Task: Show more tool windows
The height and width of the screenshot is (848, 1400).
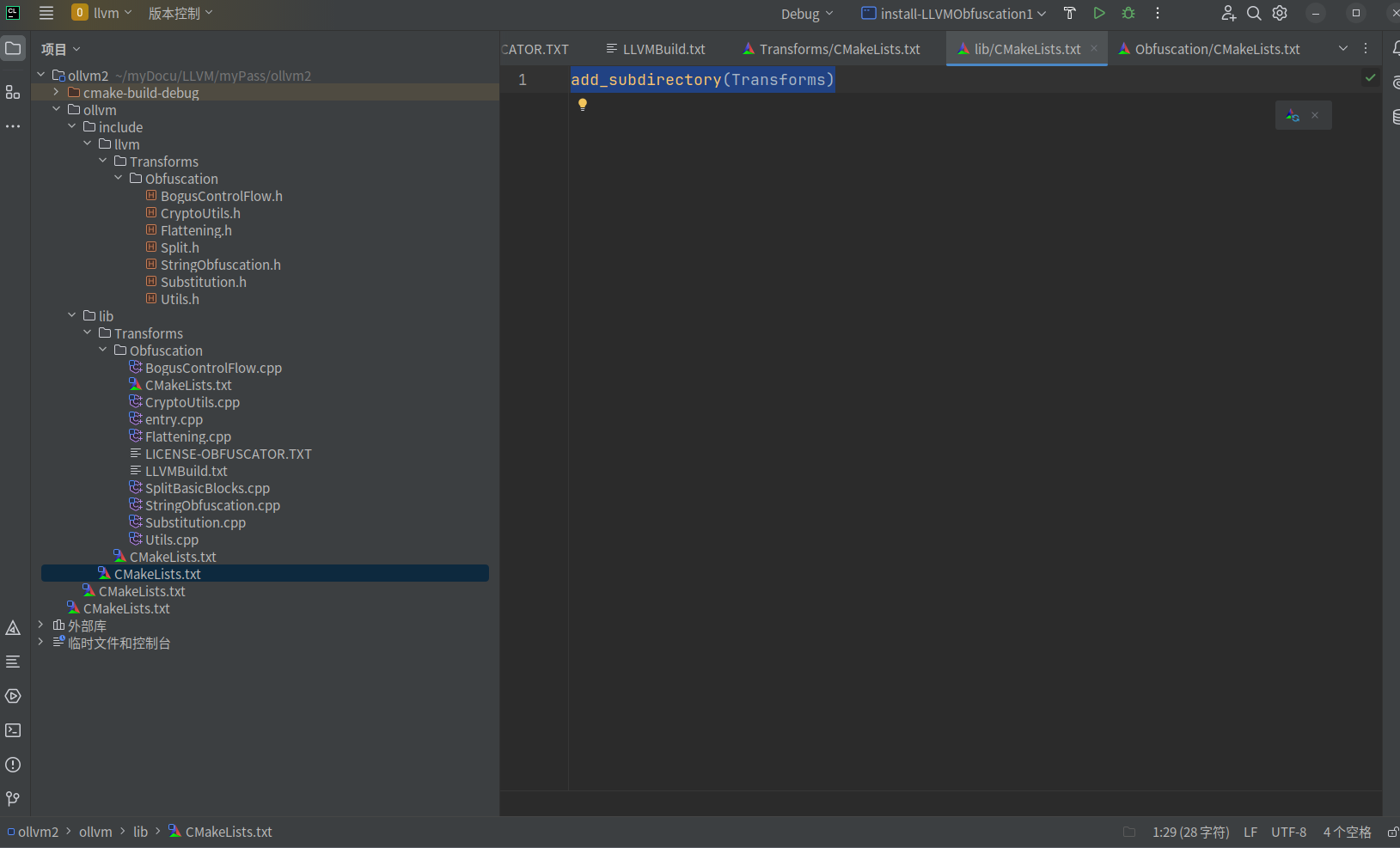Action: pyautogui.click(x=13, y=126)
